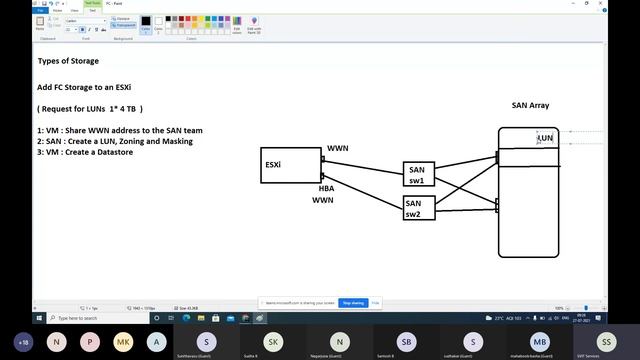The height and width of the screenshot is (360, 640).
Task: Switch to the Home ribbon tab
Action: pyautogui.click(x=58, y=10)
